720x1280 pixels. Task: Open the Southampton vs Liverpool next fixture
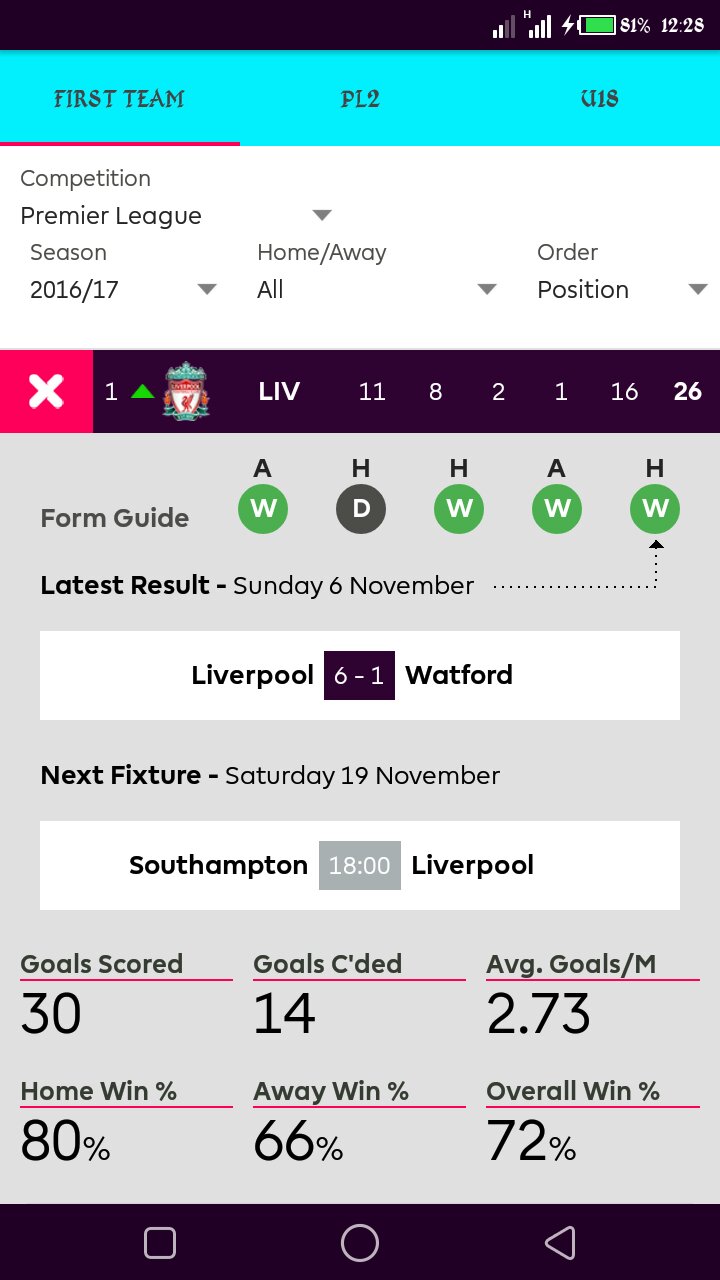360,865
